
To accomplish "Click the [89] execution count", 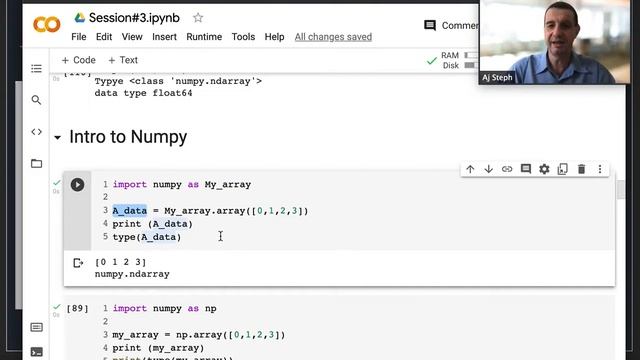I will coord(77,308).
